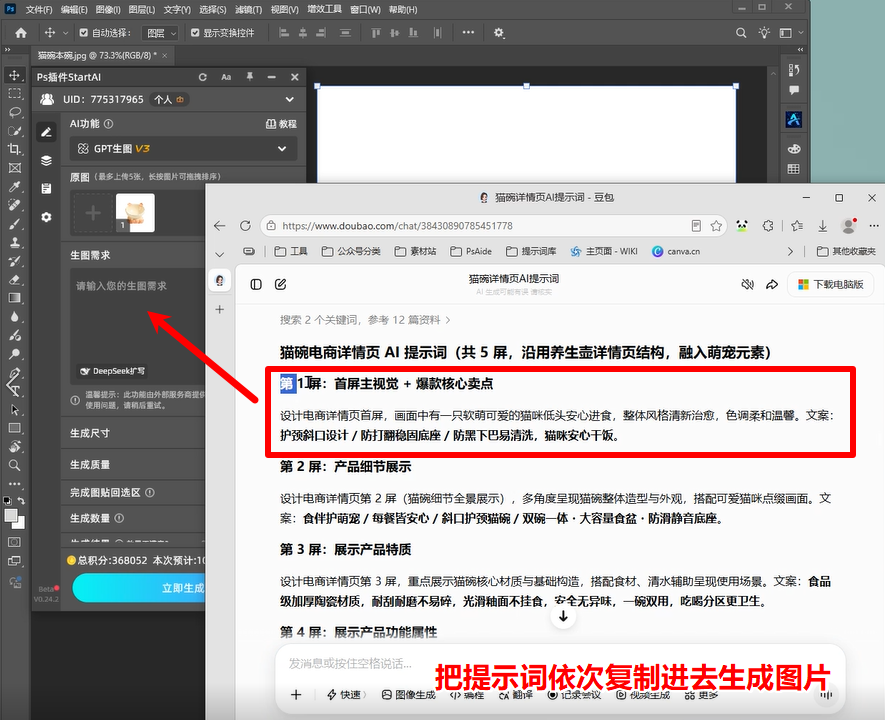This screenshot has height=720, width=885.
Task: Open the StartAI settings gear icon
Action: point(46,217)
